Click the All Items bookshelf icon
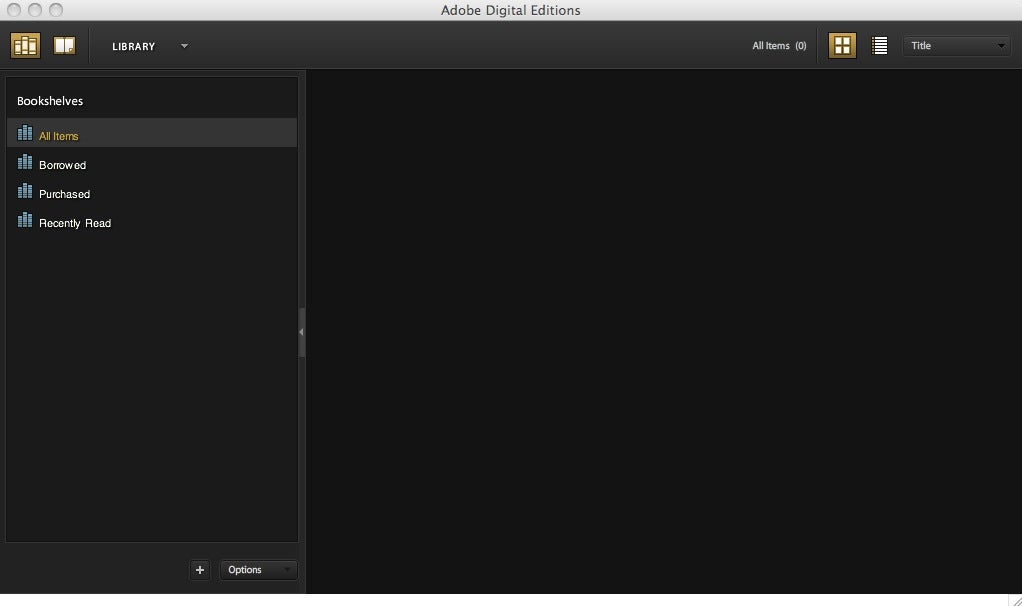This screenshot has width=1022, height=606. pos(25,133)
